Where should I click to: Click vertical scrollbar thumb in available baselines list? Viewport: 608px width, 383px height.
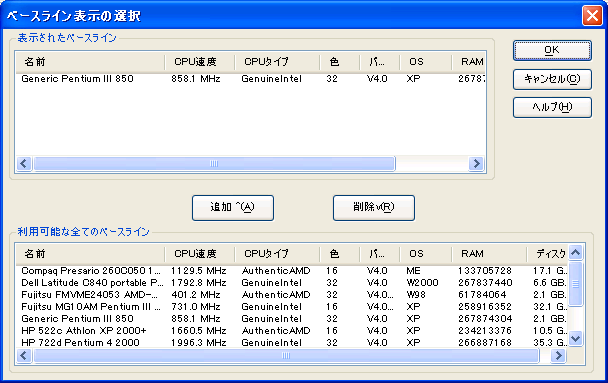tap(575, 284)
